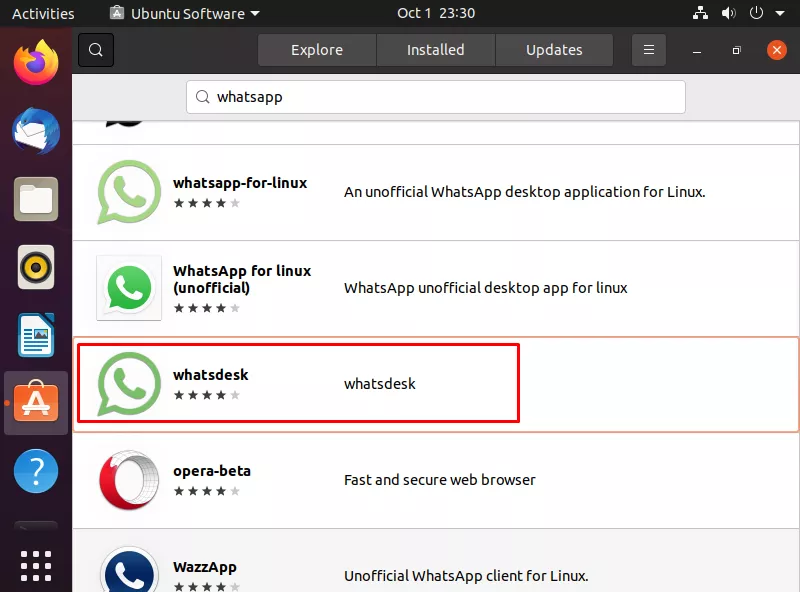Click the WhatsApp for linux (unofficial) icon
800x592 pixels.
pos(129,288)
